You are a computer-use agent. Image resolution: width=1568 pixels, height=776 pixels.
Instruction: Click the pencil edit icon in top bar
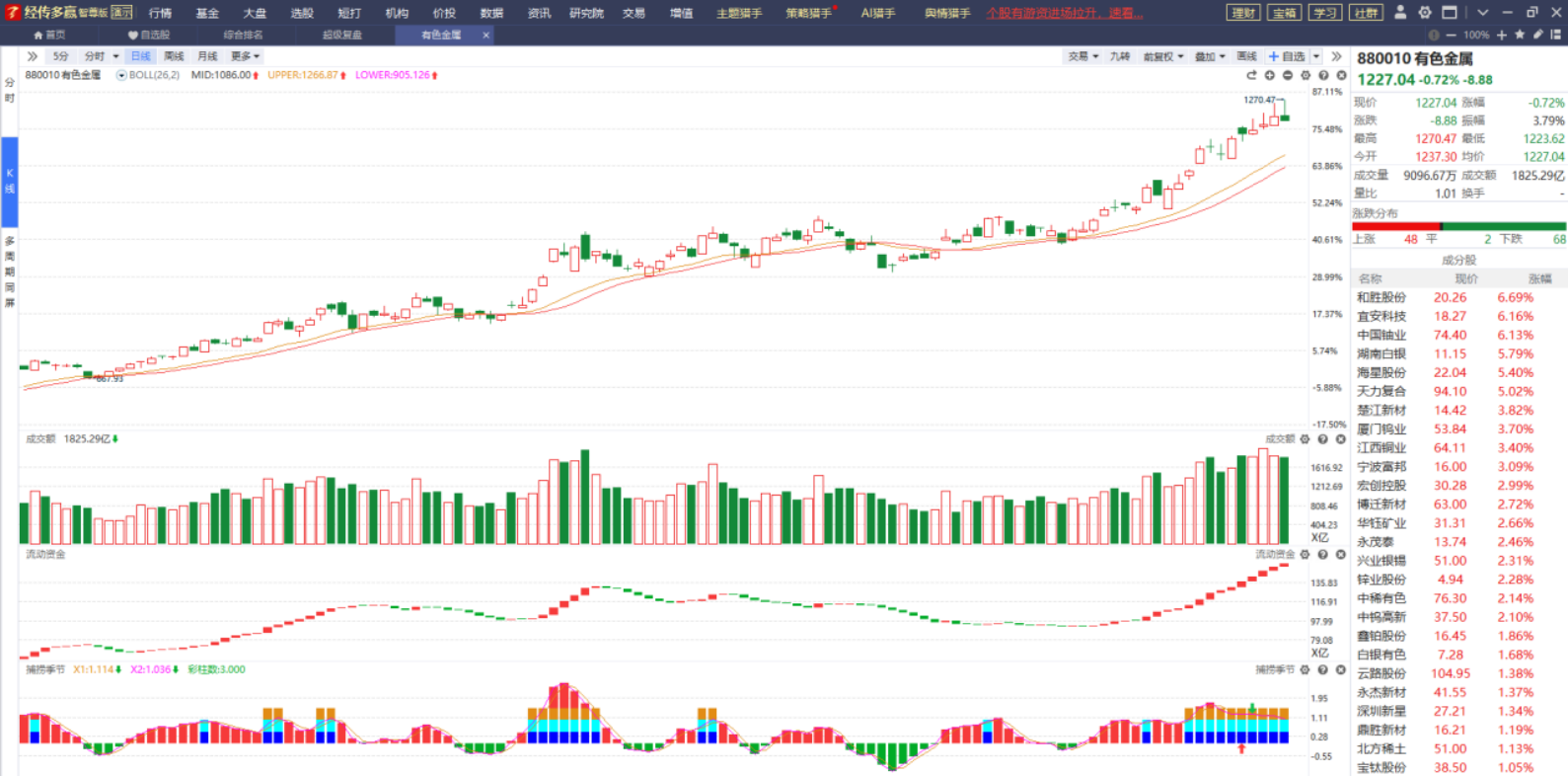1537,35
